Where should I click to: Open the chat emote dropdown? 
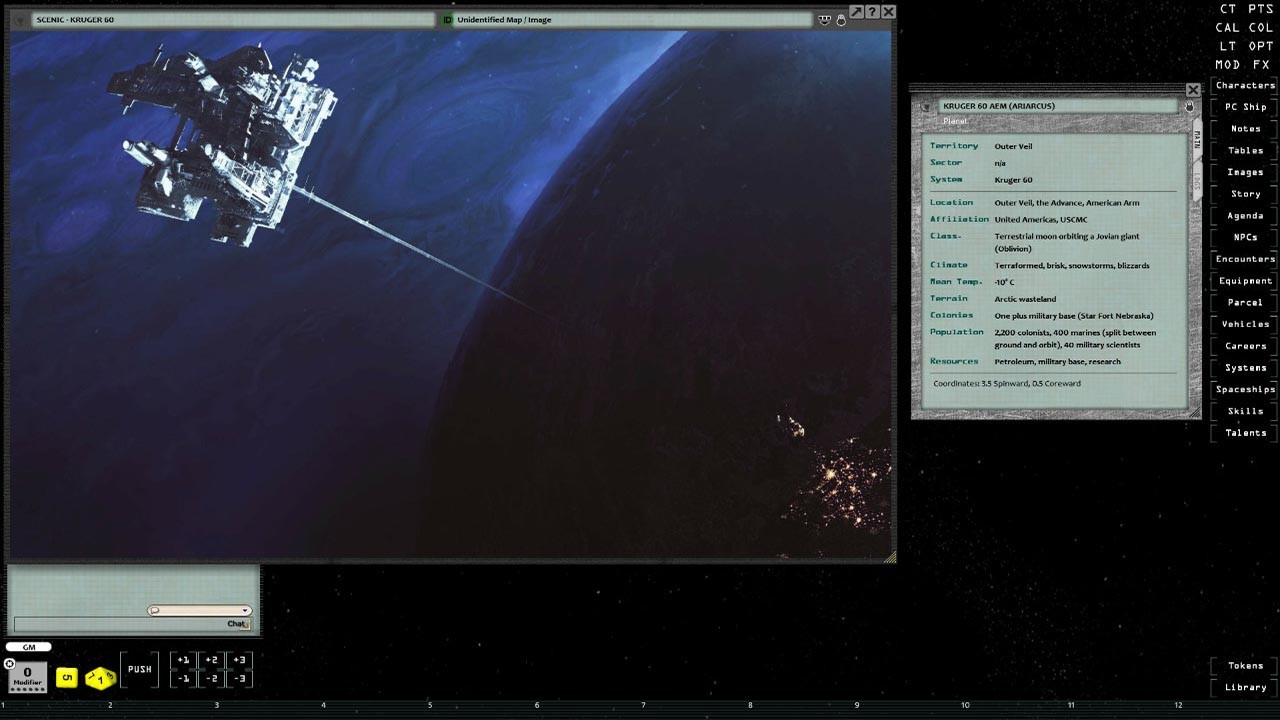pyautogui.click(x=245, y=609)
